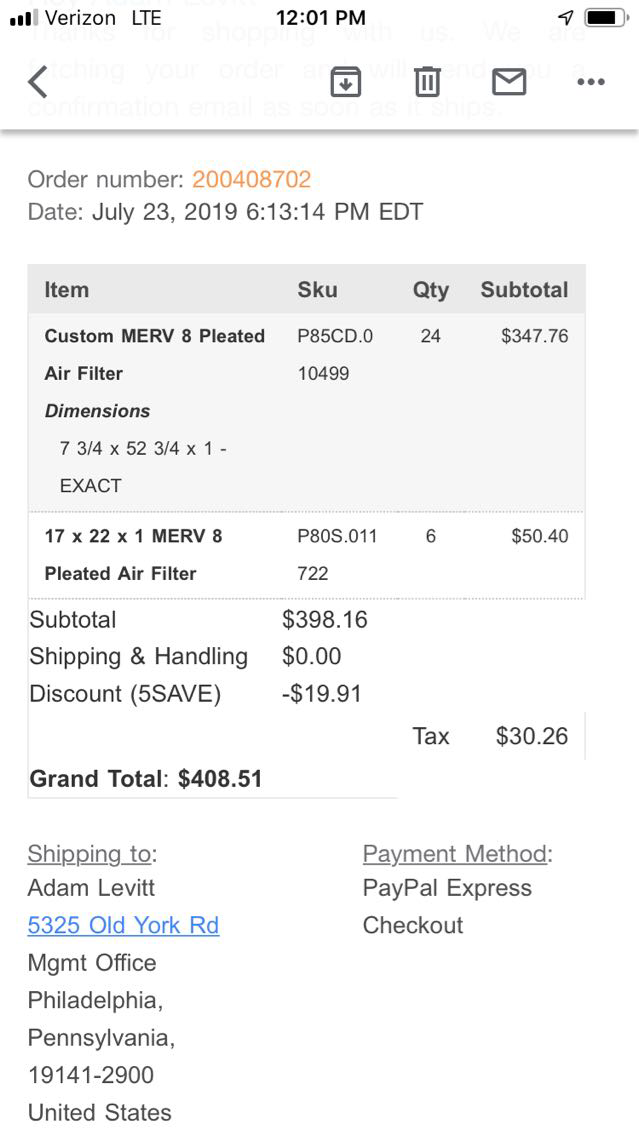Archive this email with the archive icon
The image size is (639, 1136).
pyautogui.click(x=345, y=81)
